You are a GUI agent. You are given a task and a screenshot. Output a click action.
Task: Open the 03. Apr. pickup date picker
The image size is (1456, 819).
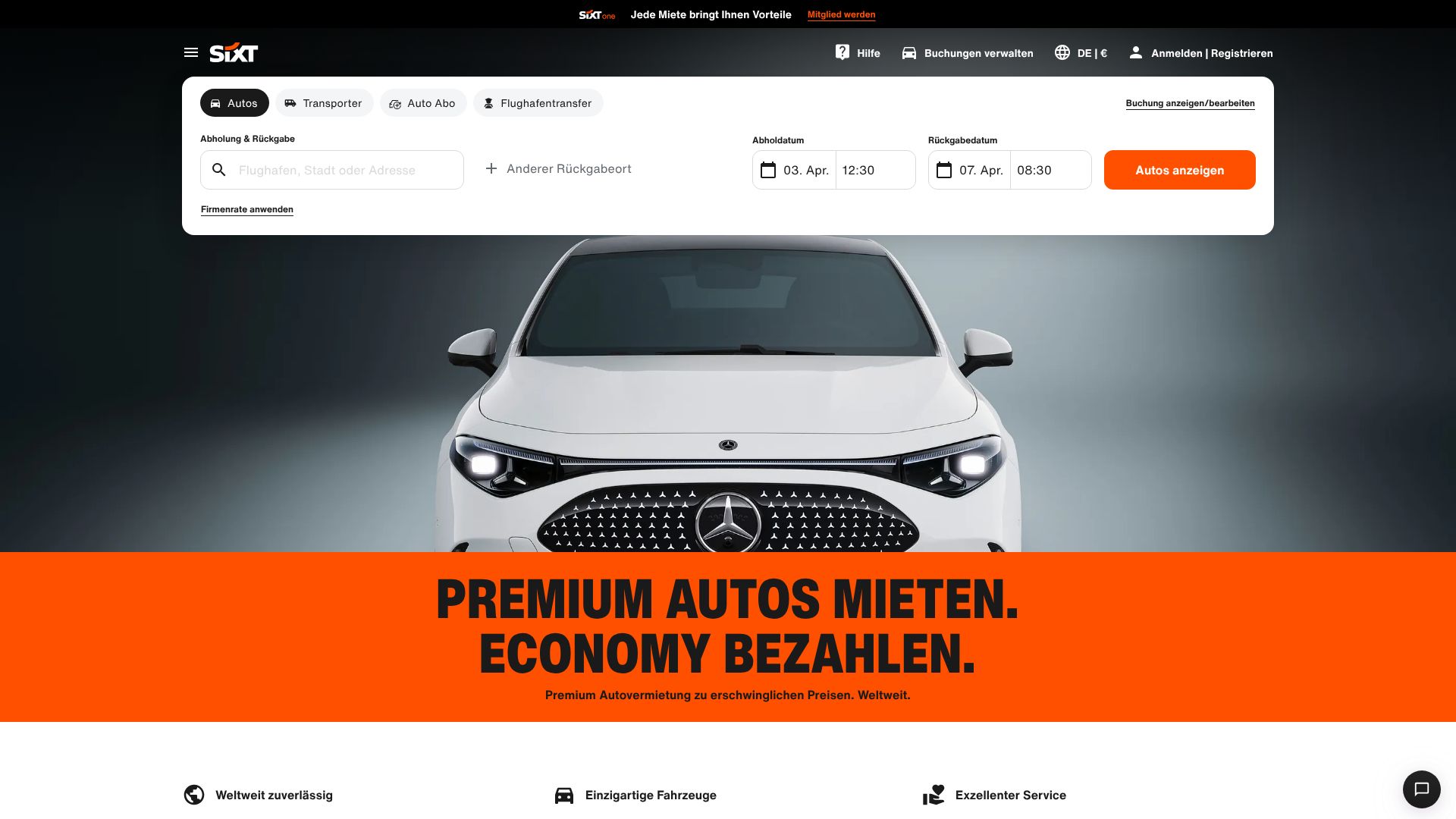tap(794, 170)
